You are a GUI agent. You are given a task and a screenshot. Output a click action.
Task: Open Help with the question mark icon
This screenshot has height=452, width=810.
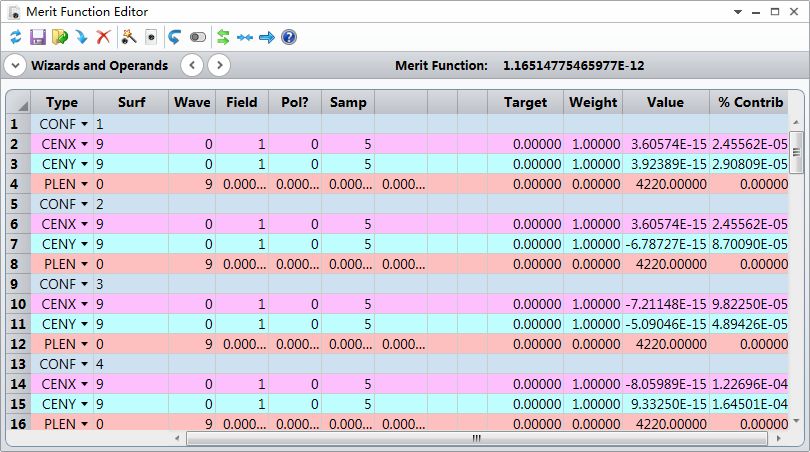pyautogui.click(x=289, y=37)
